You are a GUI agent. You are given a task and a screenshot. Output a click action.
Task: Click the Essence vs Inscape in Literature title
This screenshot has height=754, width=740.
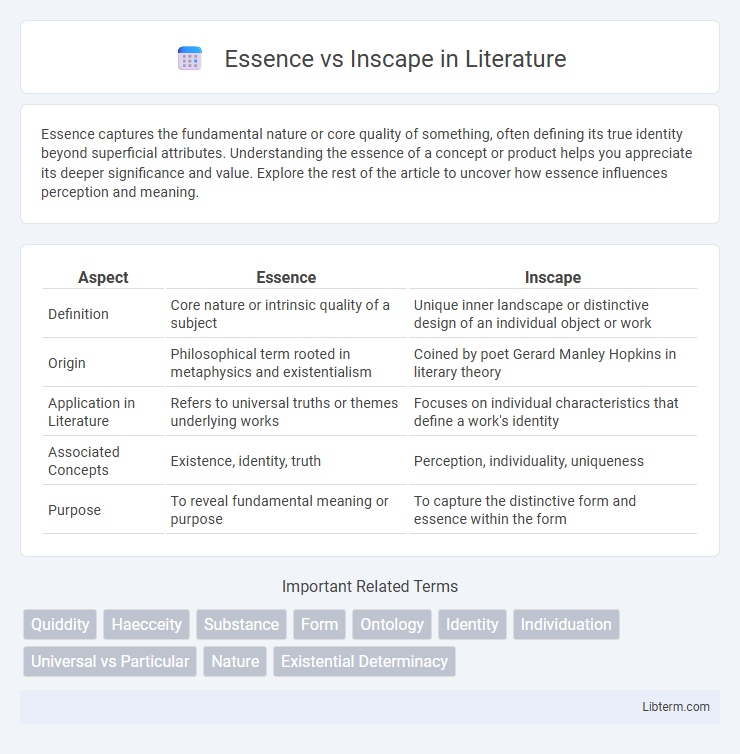pos(395,59)
